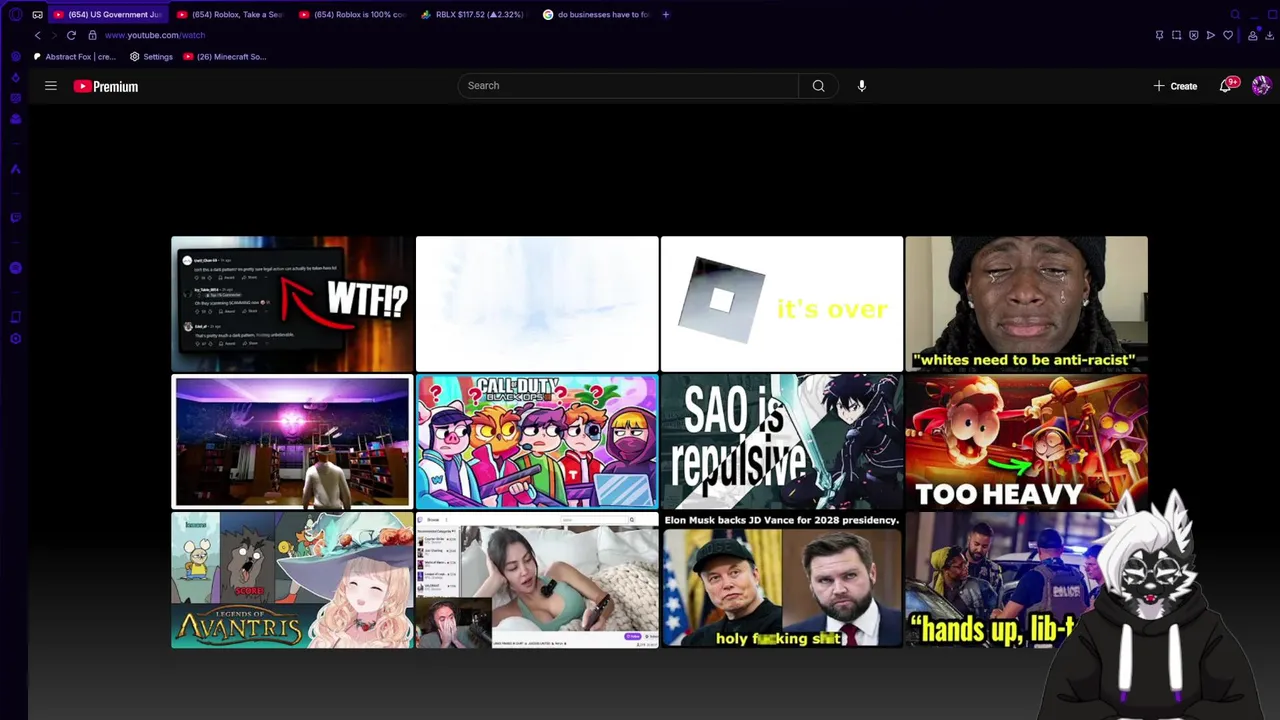
Task: Open the 'Elon Musk backs JD Vance' thumbnail
Action: [782, 580]
